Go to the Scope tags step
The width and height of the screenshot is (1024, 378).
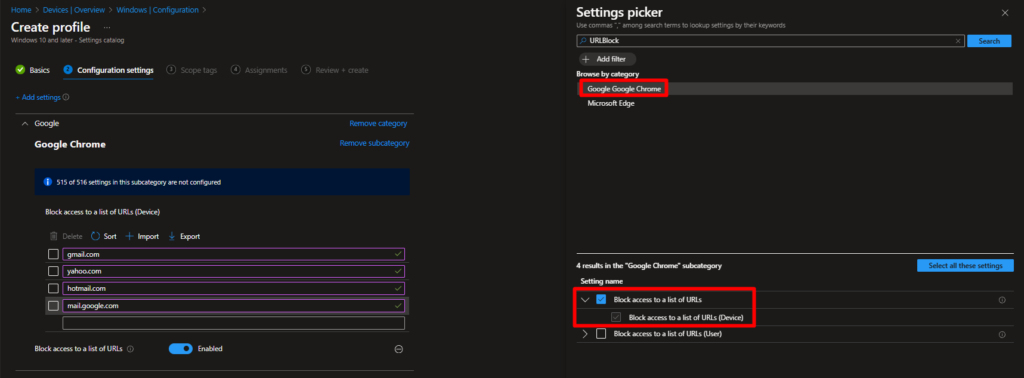coord(192,70)
